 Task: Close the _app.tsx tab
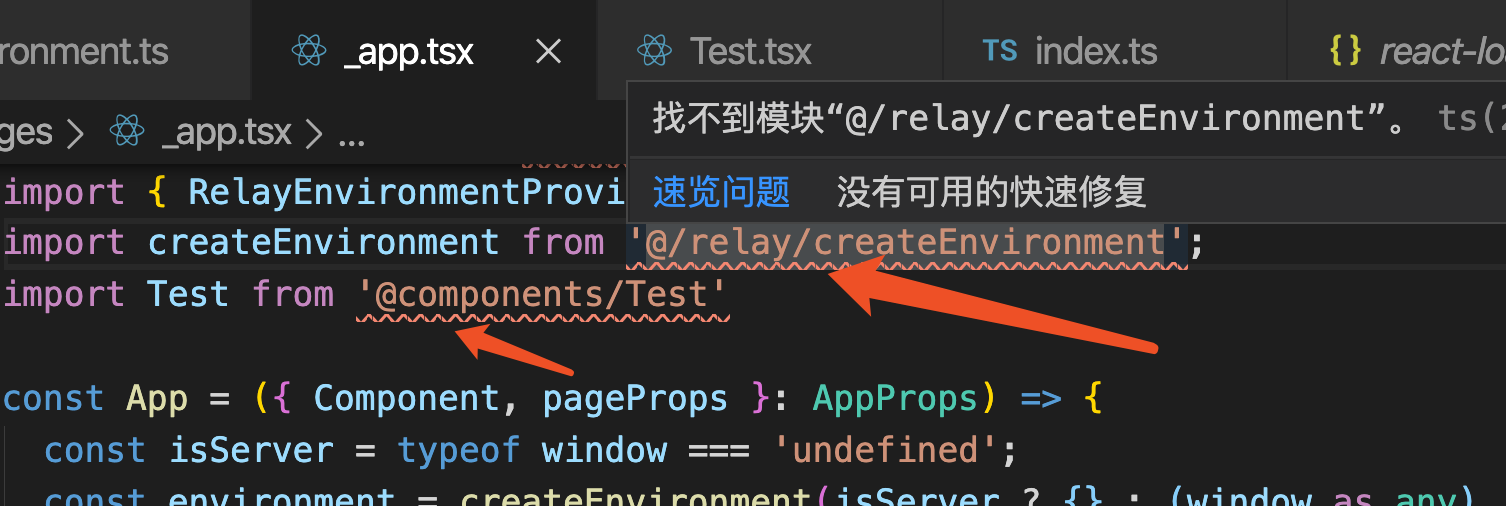coord(548,51)
